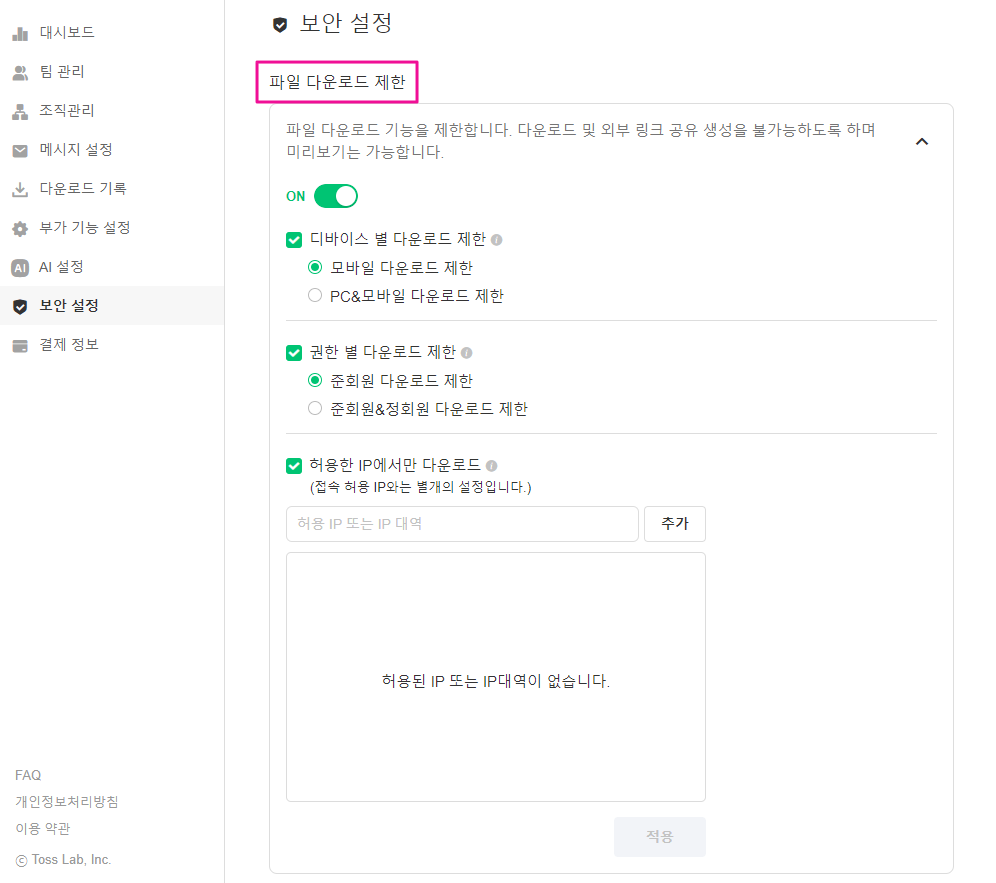Screen dimensions: 996x883
Task: Open the FAQ link
Action: tap(28, 775)
